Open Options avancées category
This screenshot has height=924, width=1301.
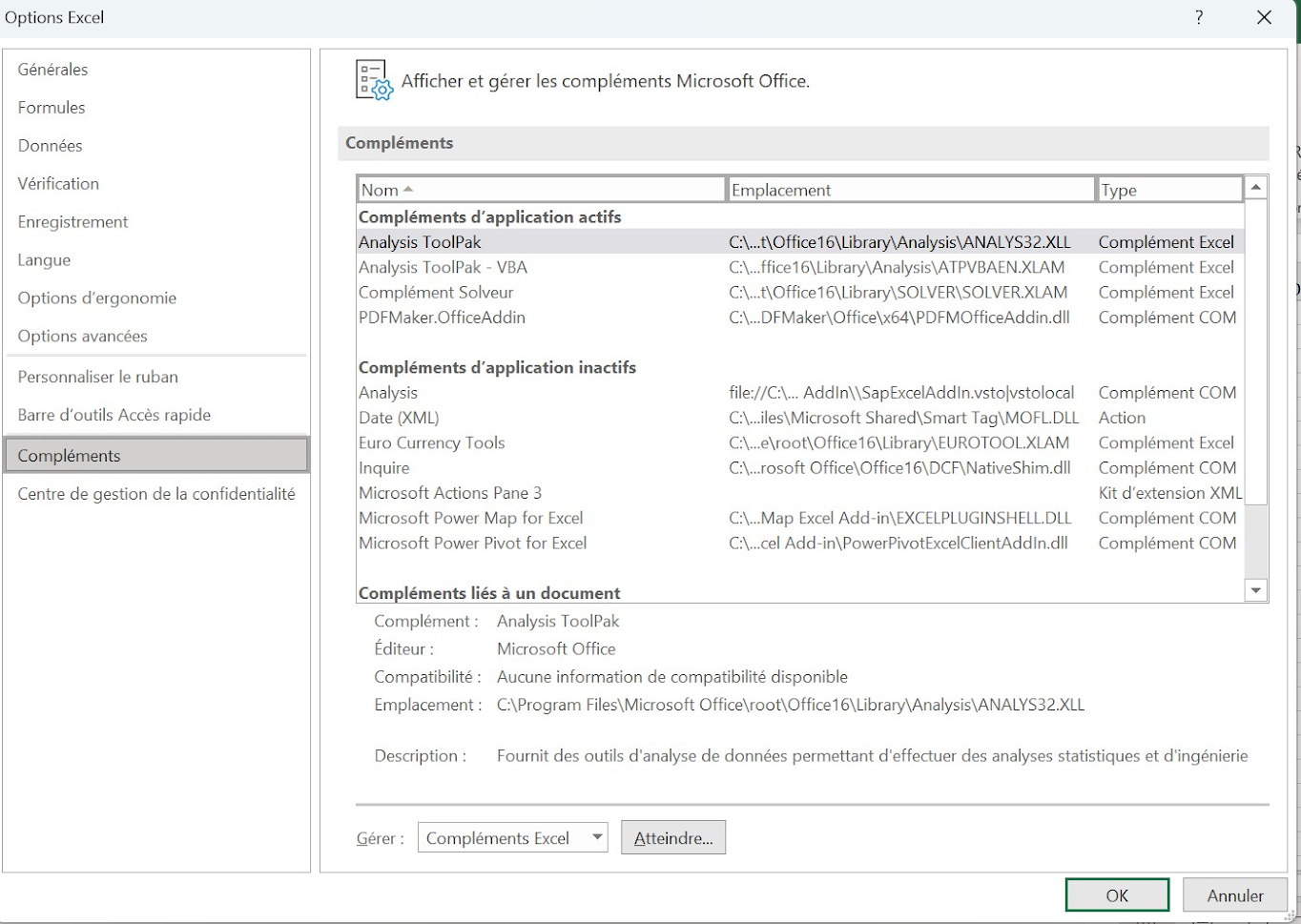(x=83, y=336)
